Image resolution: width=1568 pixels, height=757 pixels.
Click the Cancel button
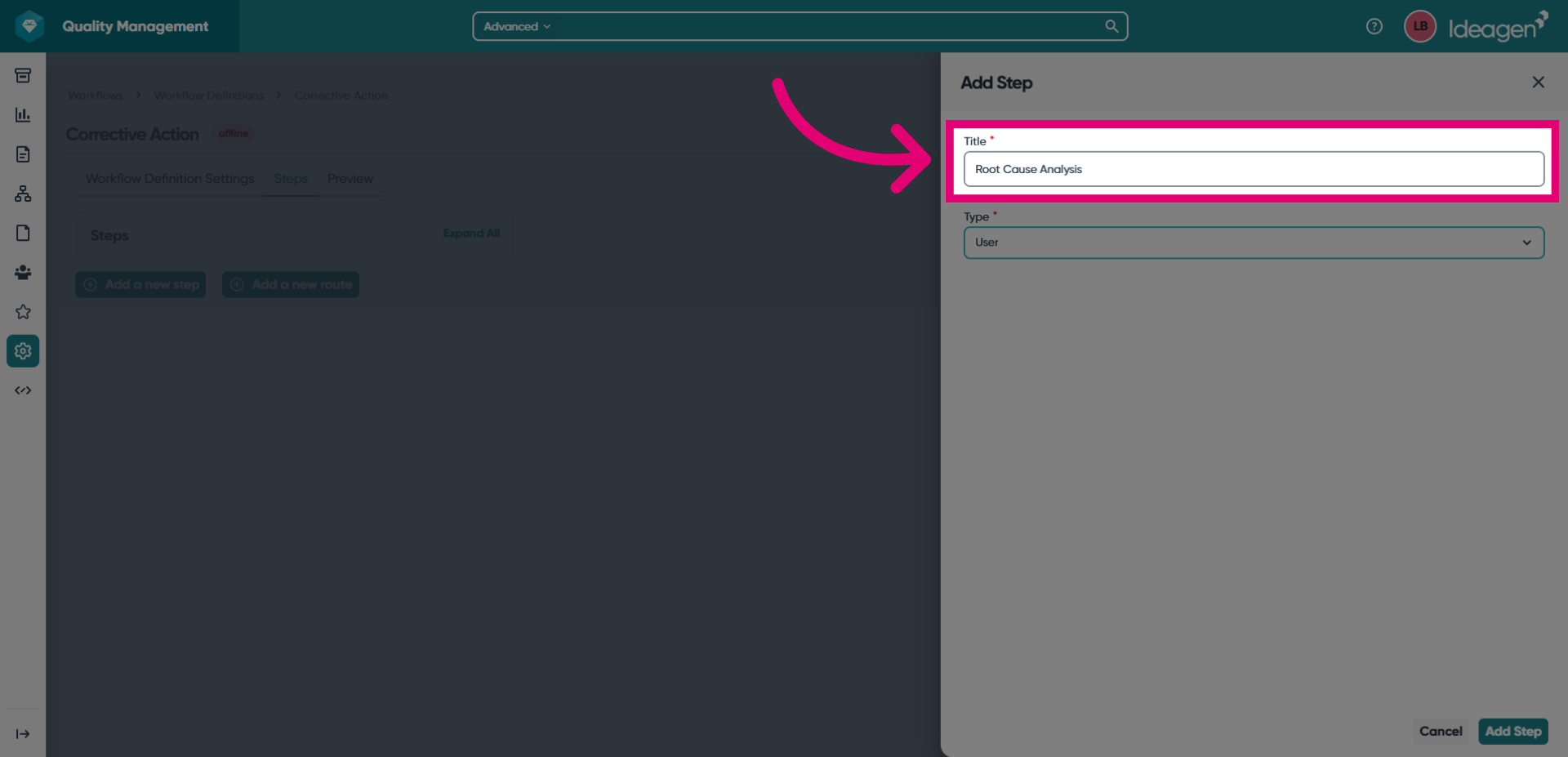(1441, 731)
